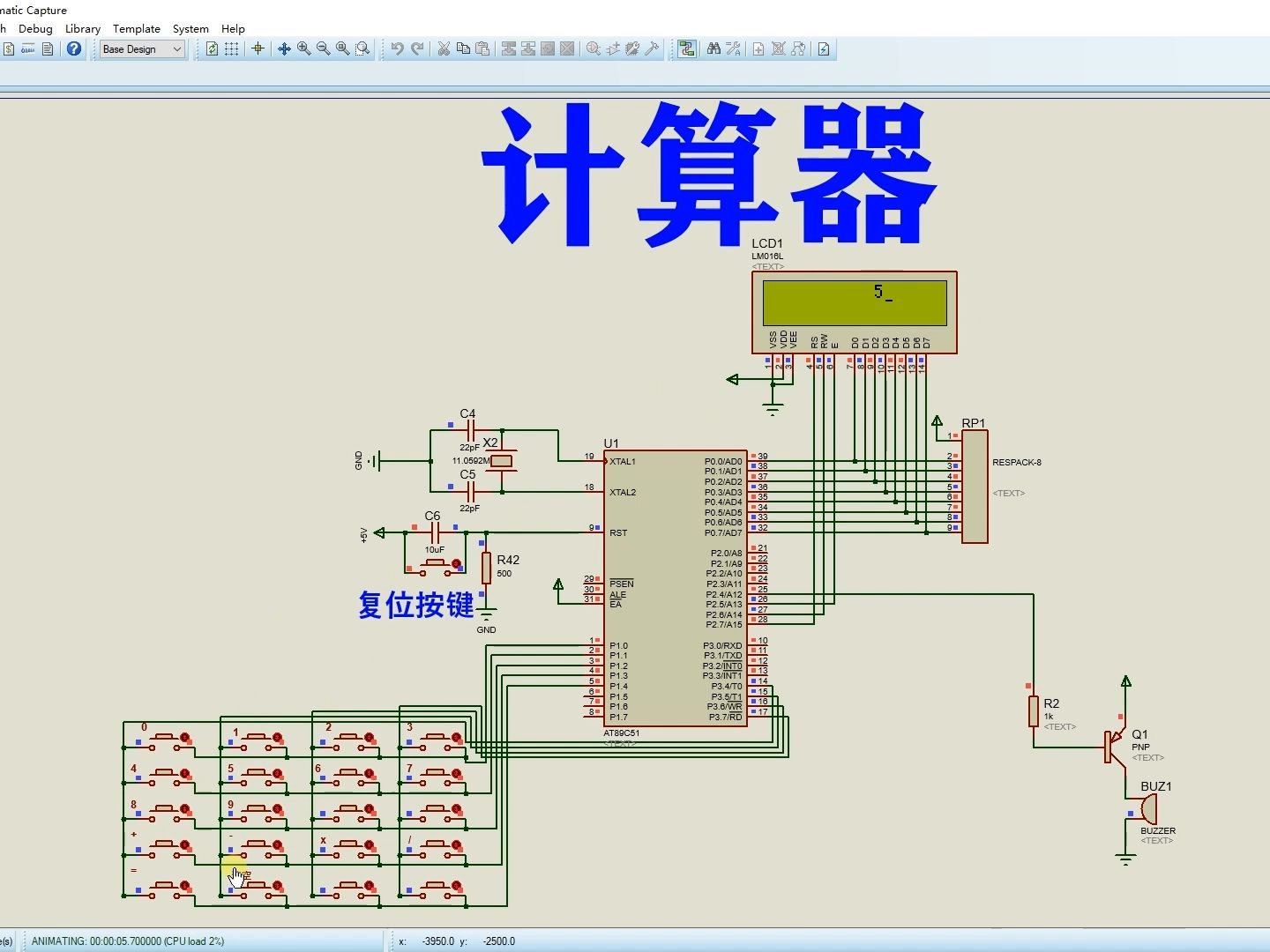Open the Gerber viewer icon
The height and width of the screenshot is (952, 1270).
[x=28, y=49]
